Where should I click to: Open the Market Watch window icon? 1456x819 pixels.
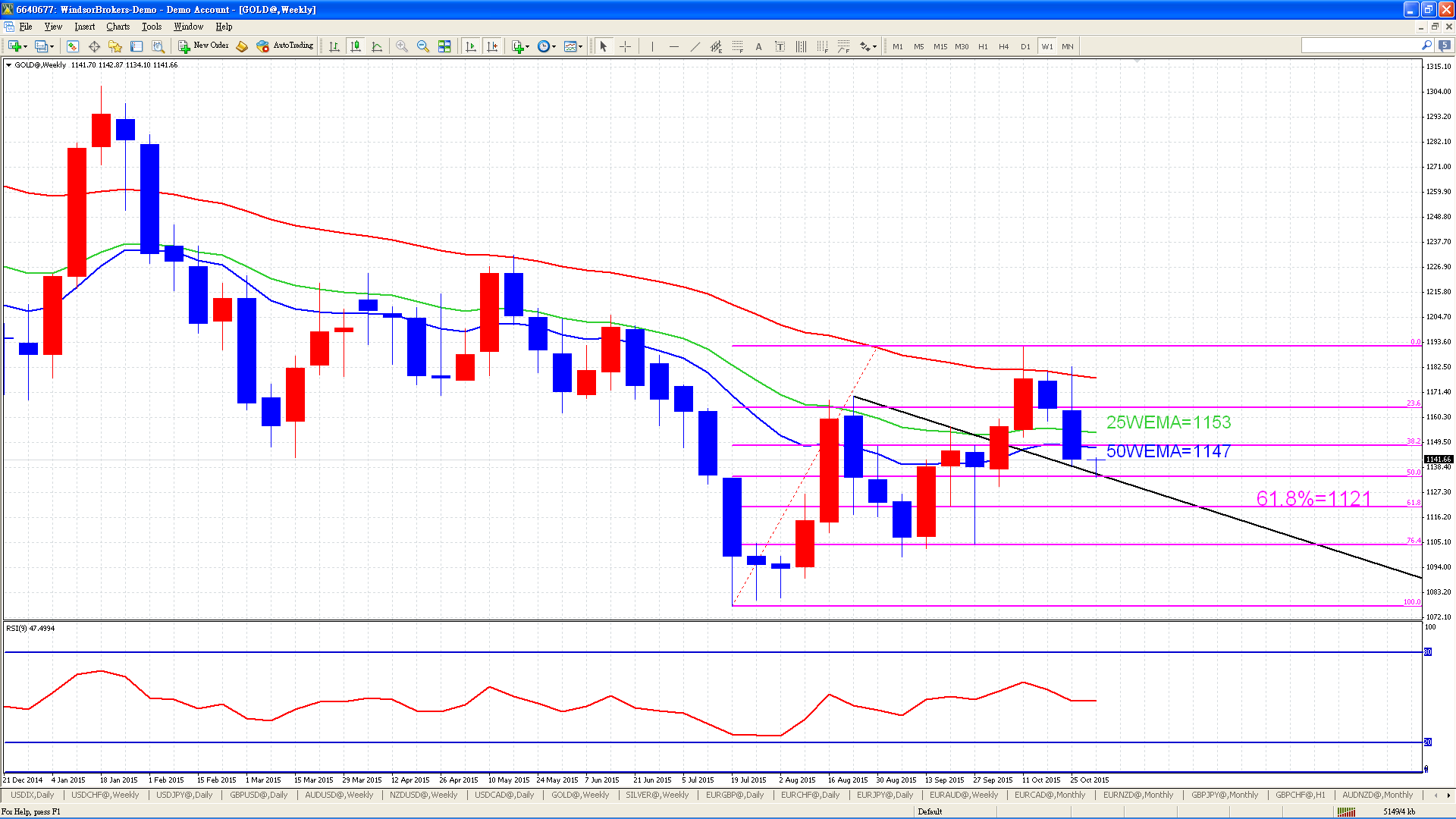(x=73, y=46)
